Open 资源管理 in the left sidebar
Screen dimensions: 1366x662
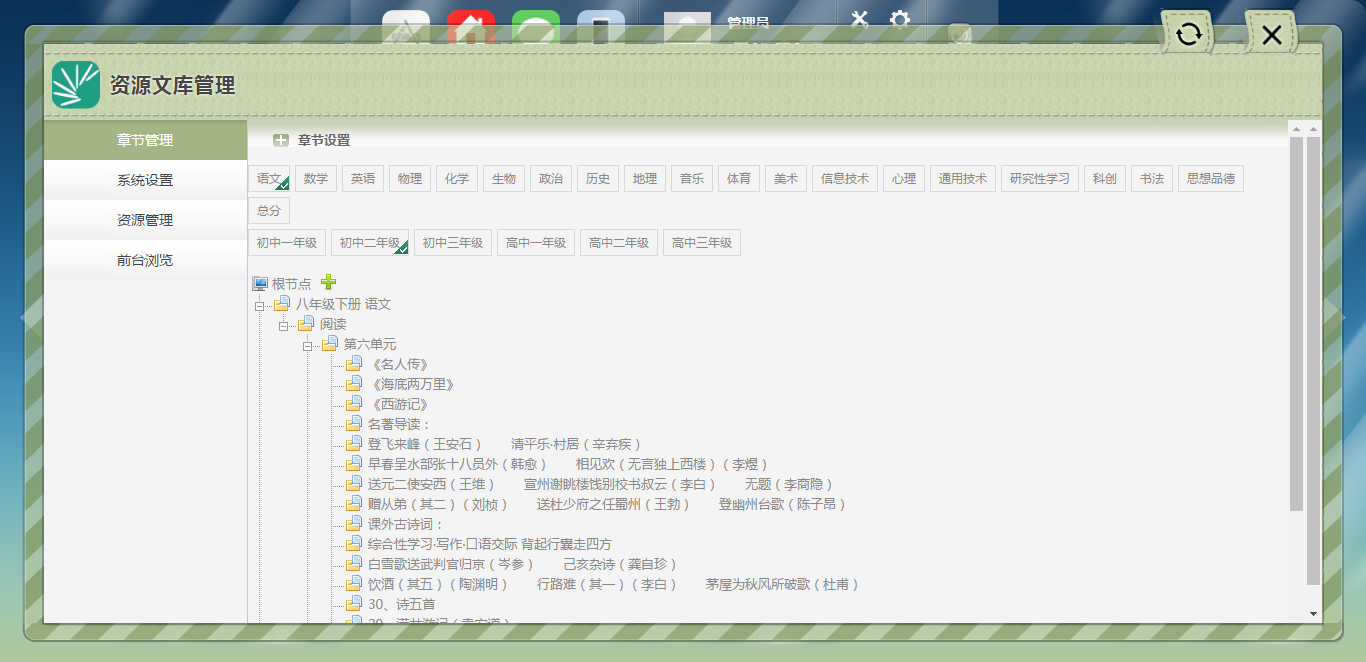[145, 220]
